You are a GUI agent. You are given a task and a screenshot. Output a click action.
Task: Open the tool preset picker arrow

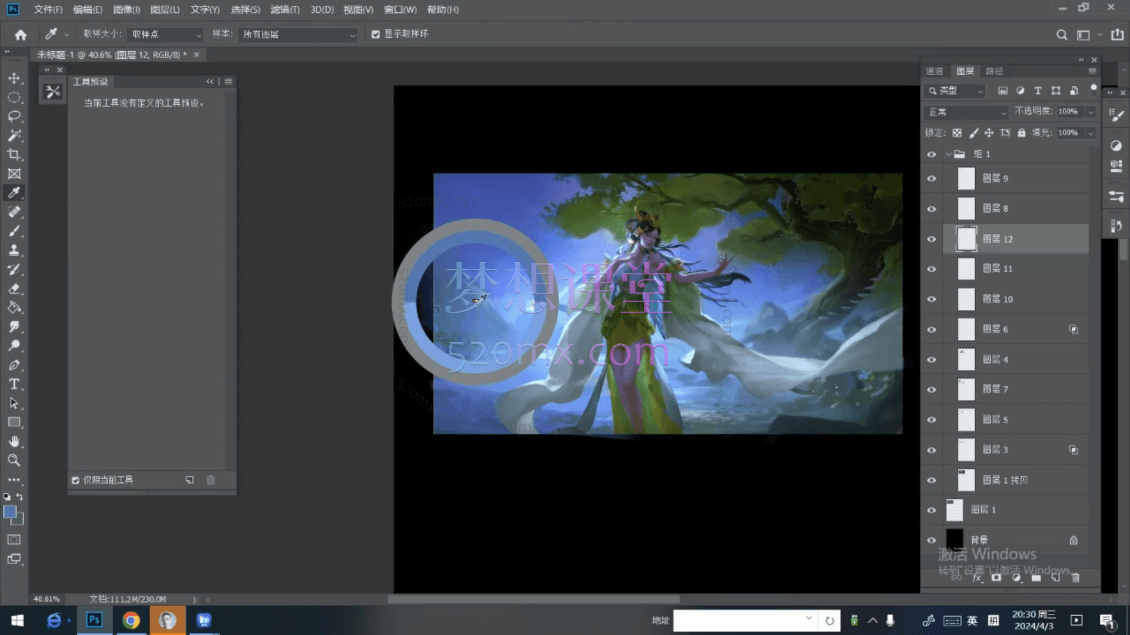click(66, 35)
